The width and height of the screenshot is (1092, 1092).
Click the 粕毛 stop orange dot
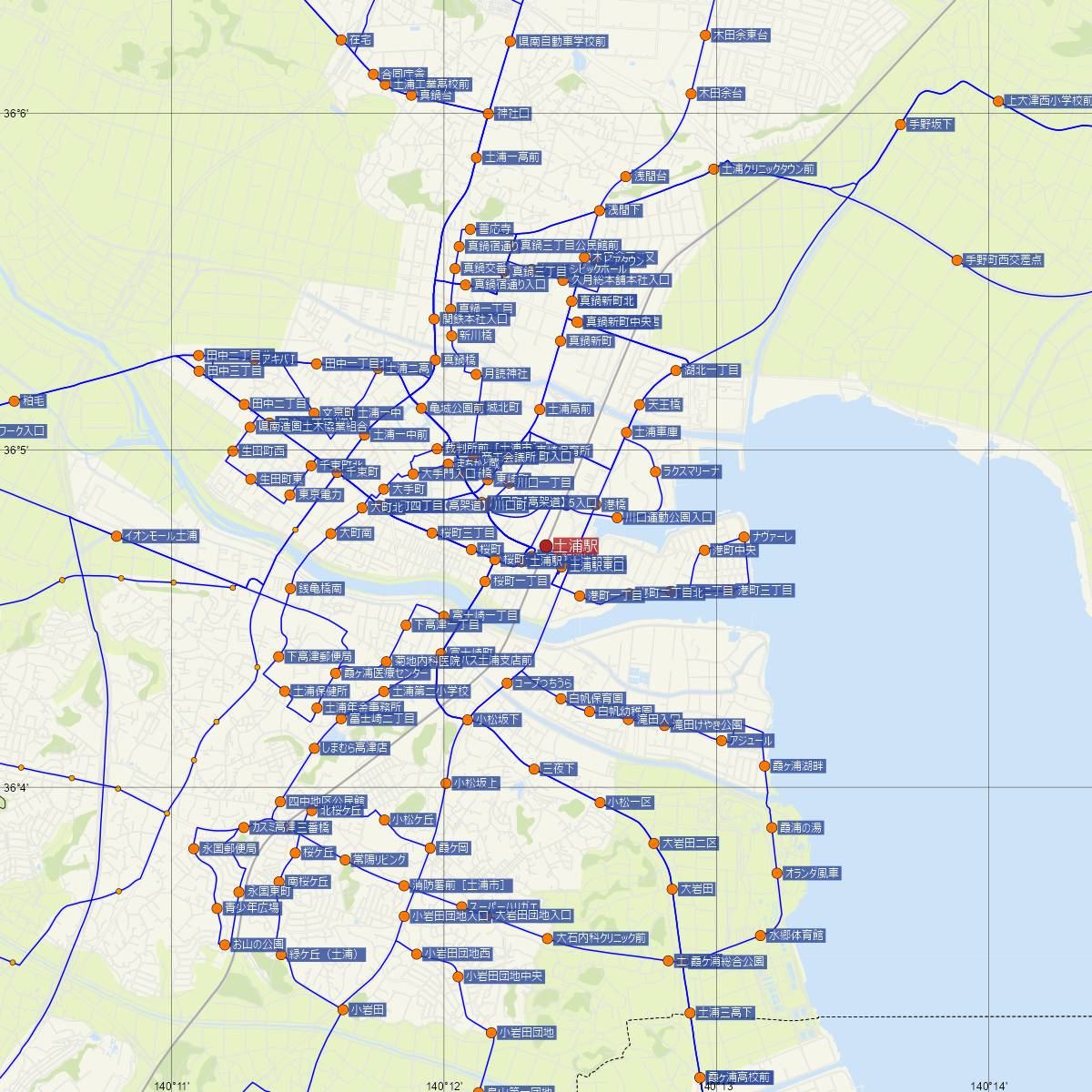tap(15, 400)
